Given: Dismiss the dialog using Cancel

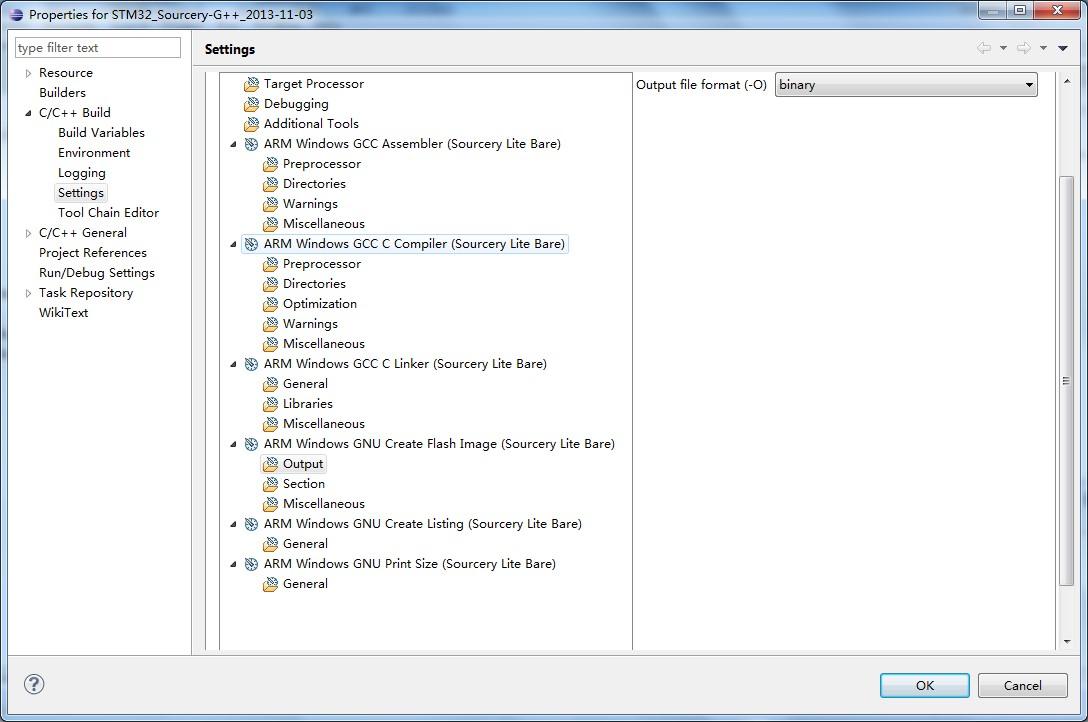Looking at the screenshot, I should point(1022,685).
